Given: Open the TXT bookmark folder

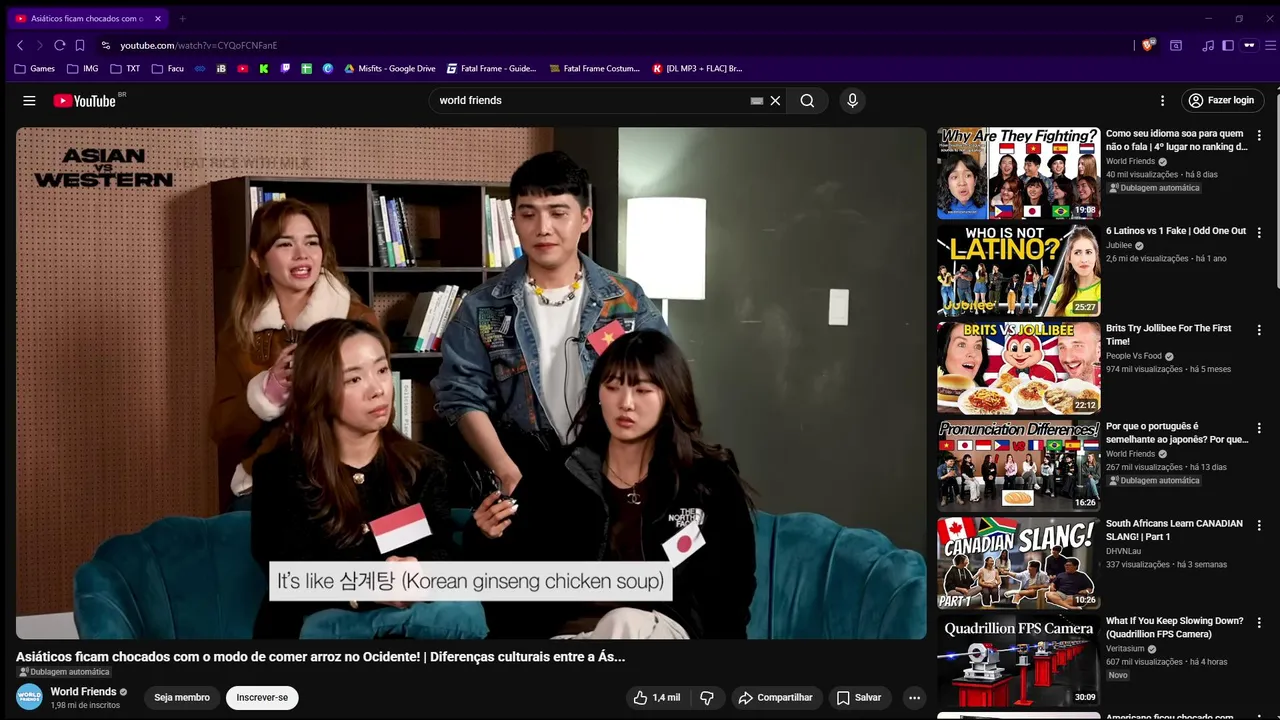Looking at the screenshot, I should click(125, 69).
